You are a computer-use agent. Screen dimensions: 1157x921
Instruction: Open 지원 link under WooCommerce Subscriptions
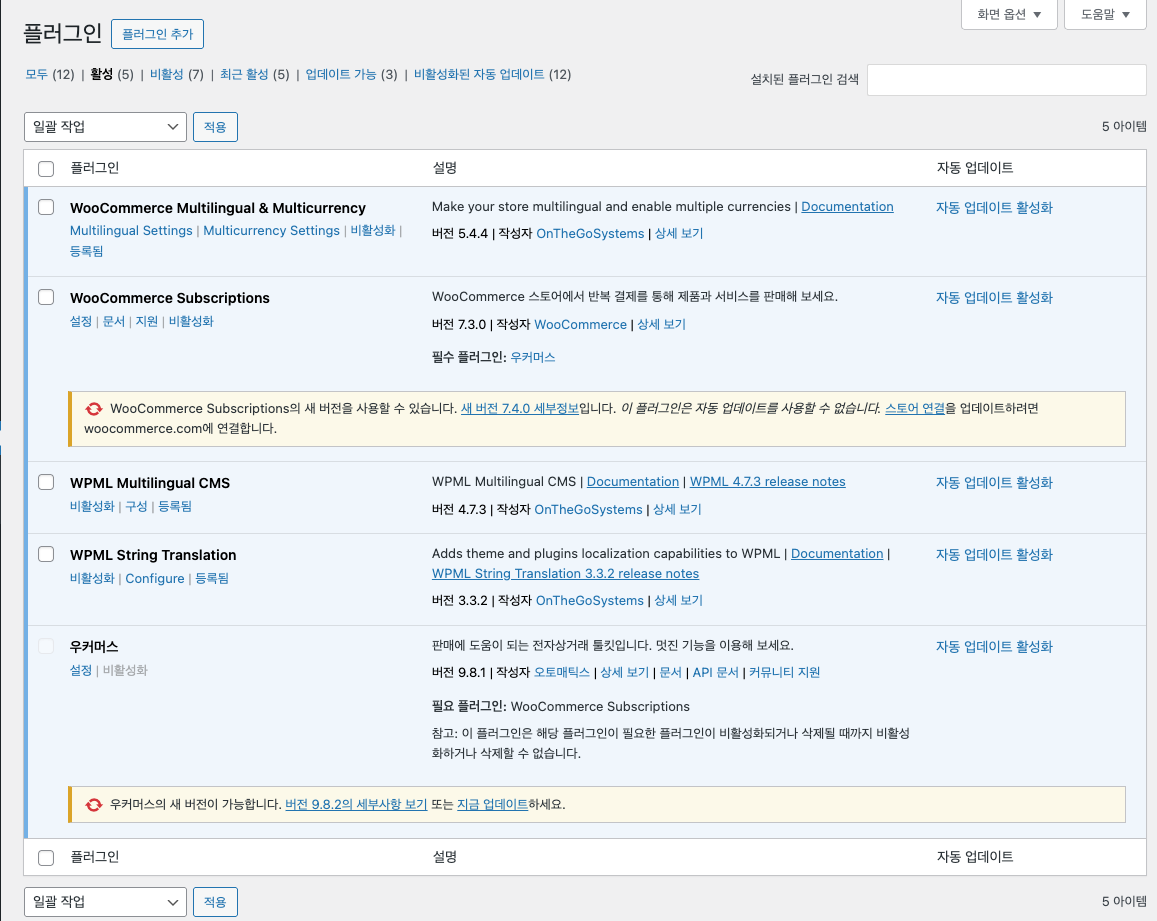[x=147, y=321]
